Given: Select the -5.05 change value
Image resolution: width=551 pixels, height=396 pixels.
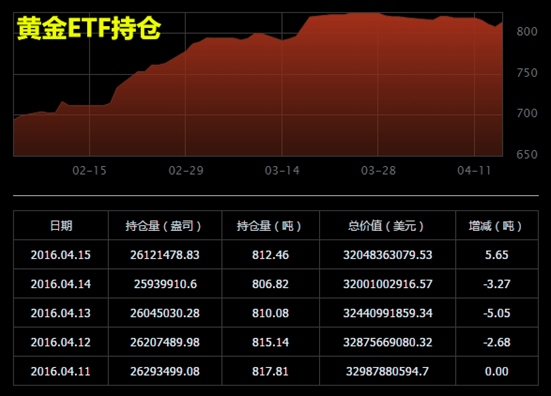Looking at the screenshot, I should click(497, 313).
